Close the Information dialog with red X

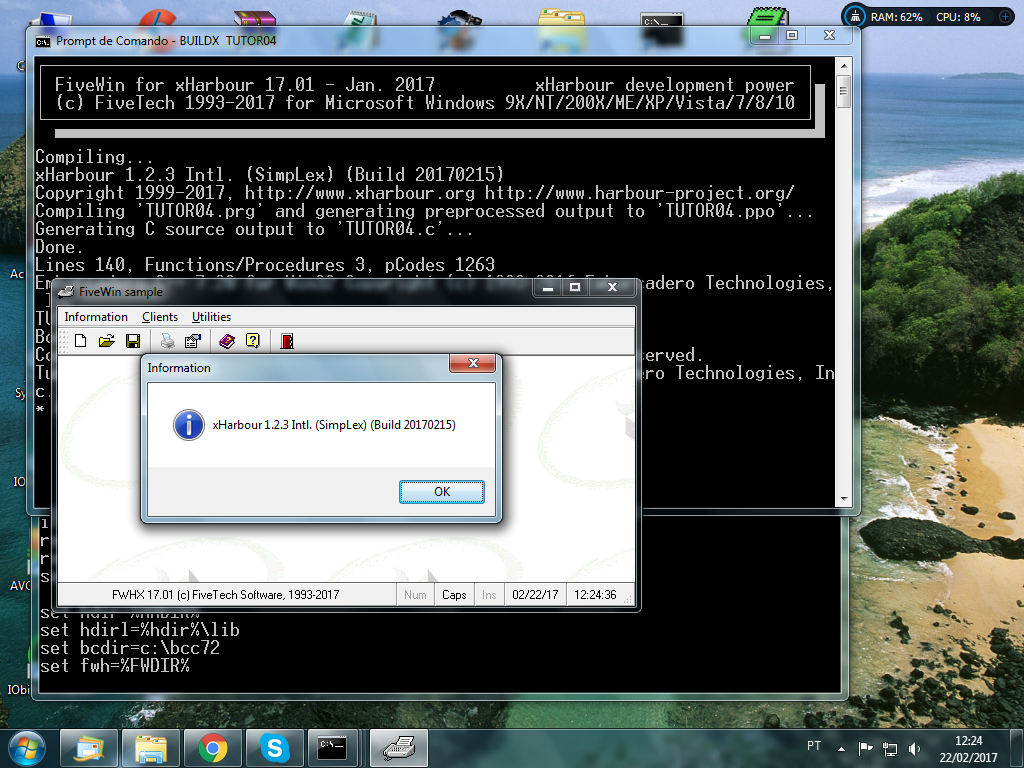(x=473, y=363)
